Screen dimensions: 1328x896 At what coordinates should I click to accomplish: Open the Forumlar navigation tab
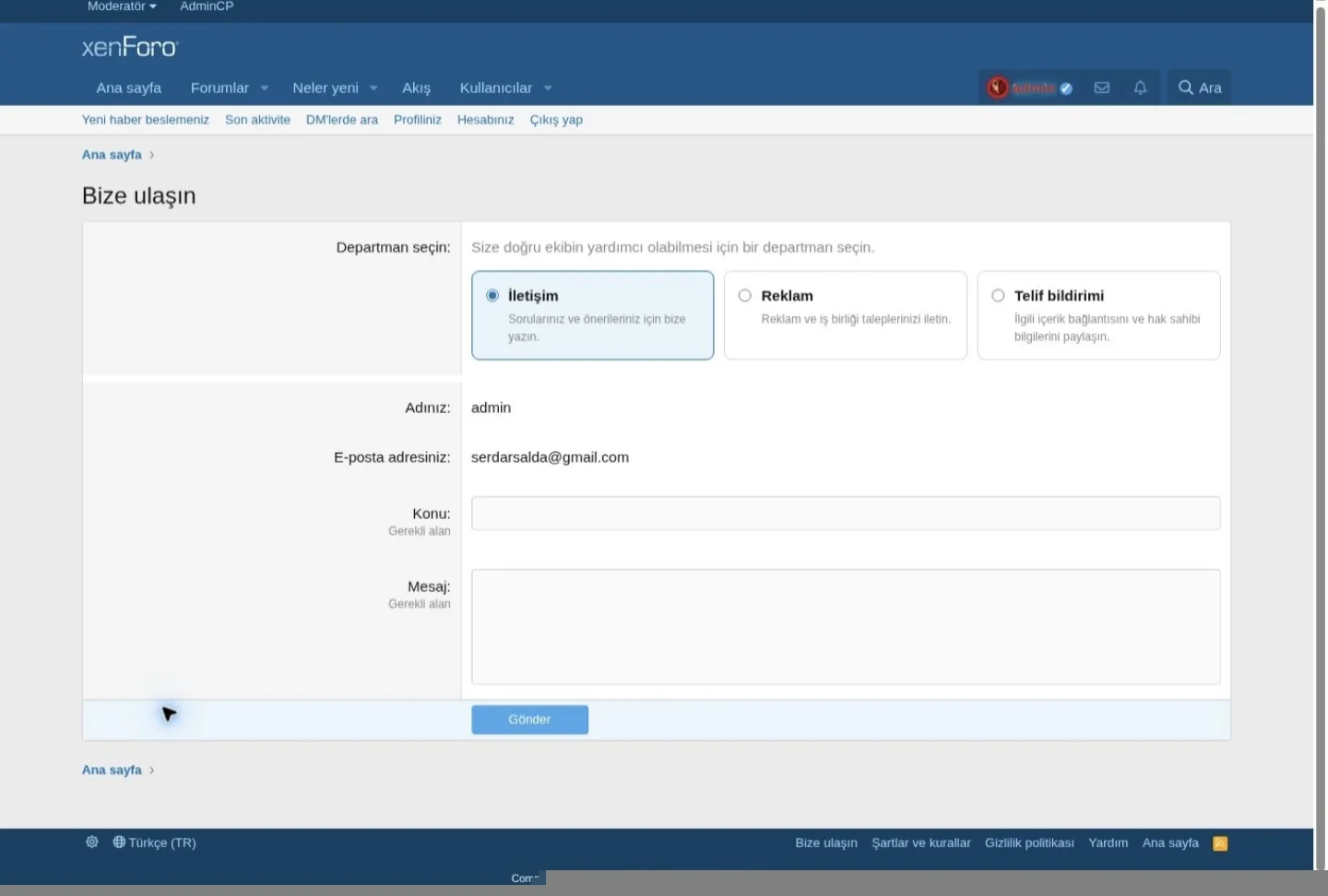click(x=219, y=88)
